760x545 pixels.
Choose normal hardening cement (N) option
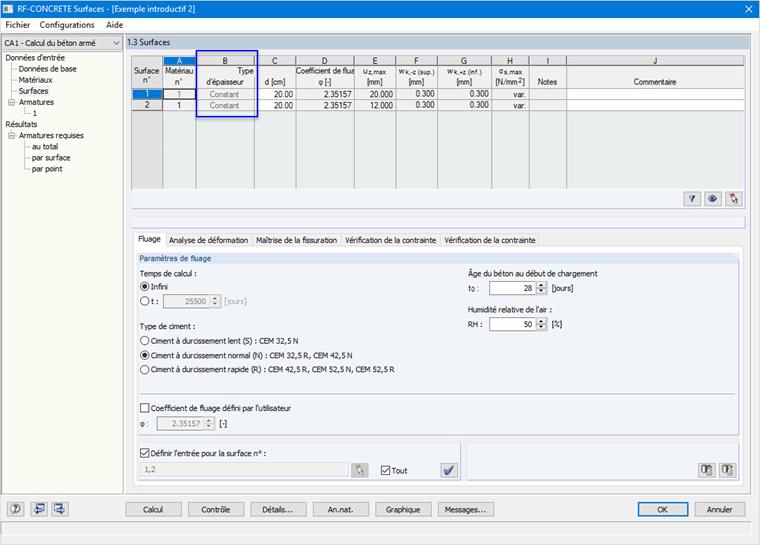pos(144,355)
